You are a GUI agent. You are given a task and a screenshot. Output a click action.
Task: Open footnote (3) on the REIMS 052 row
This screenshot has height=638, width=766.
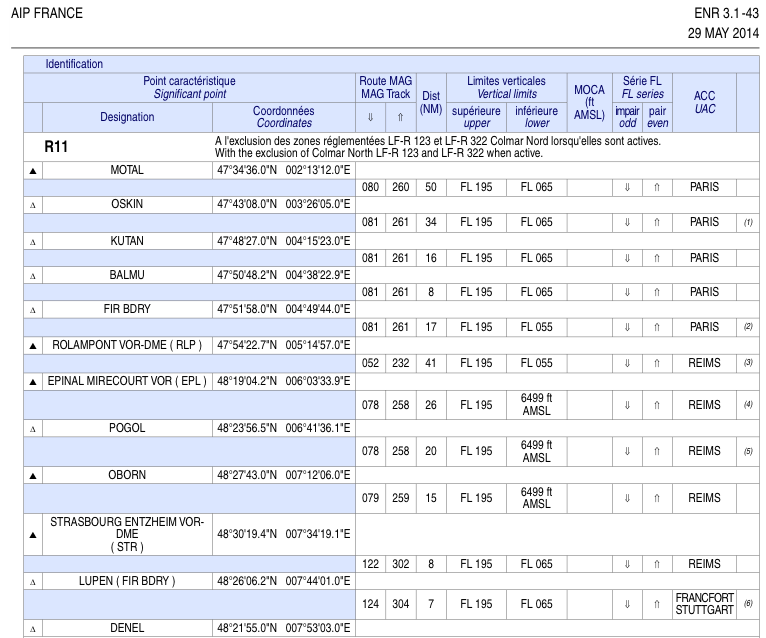click(748, 362)
